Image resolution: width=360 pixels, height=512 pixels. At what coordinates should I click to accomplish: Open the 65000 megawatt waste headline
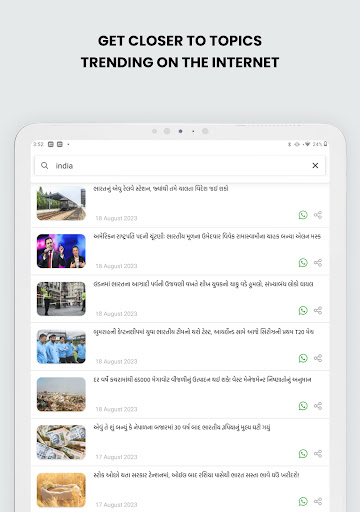tap(202, 379)
